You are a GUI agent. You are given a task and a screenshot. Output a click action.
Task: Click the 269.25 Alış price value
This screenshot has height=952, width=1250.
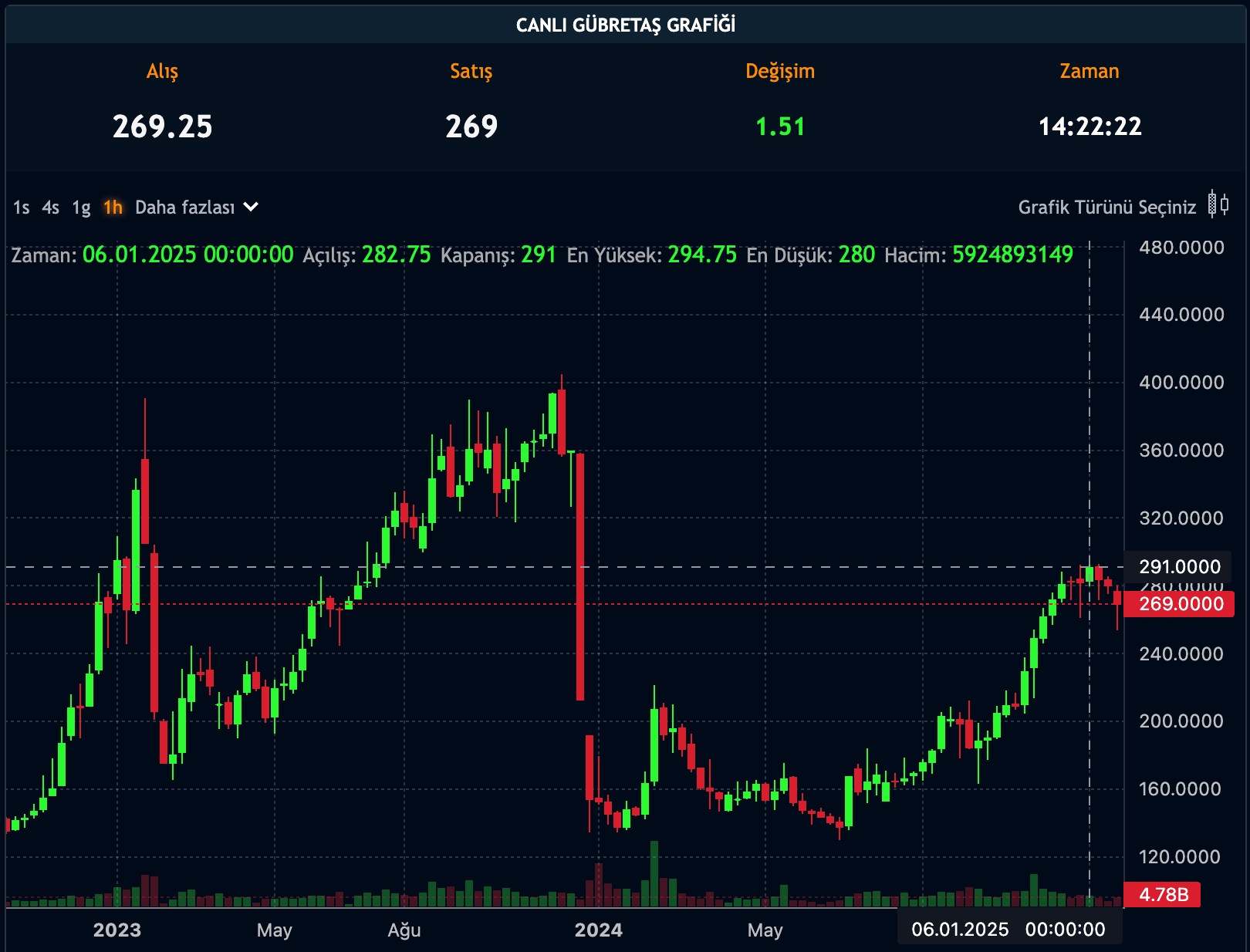(163, 127)
